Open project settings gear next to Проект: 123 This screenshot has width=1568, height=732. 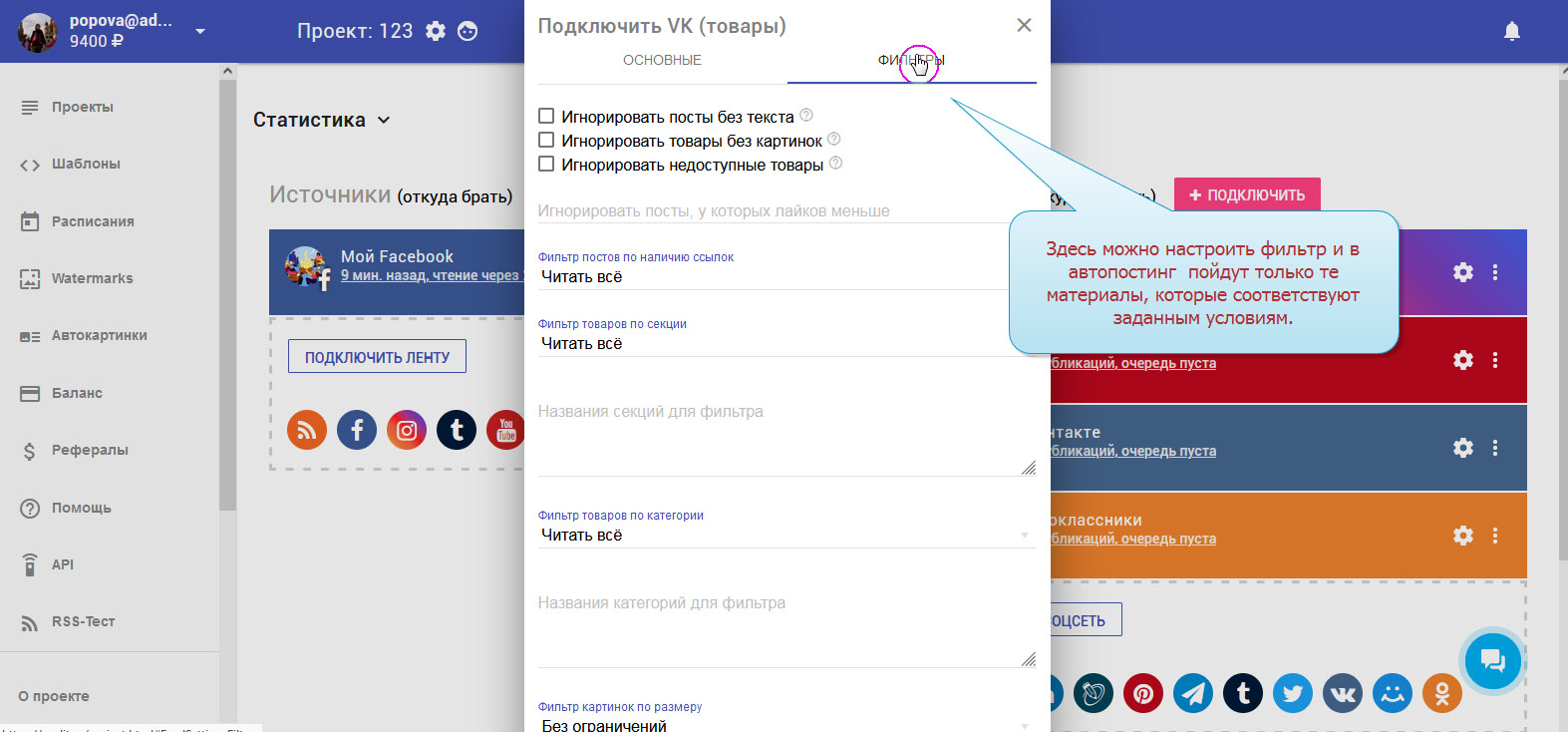436,31
